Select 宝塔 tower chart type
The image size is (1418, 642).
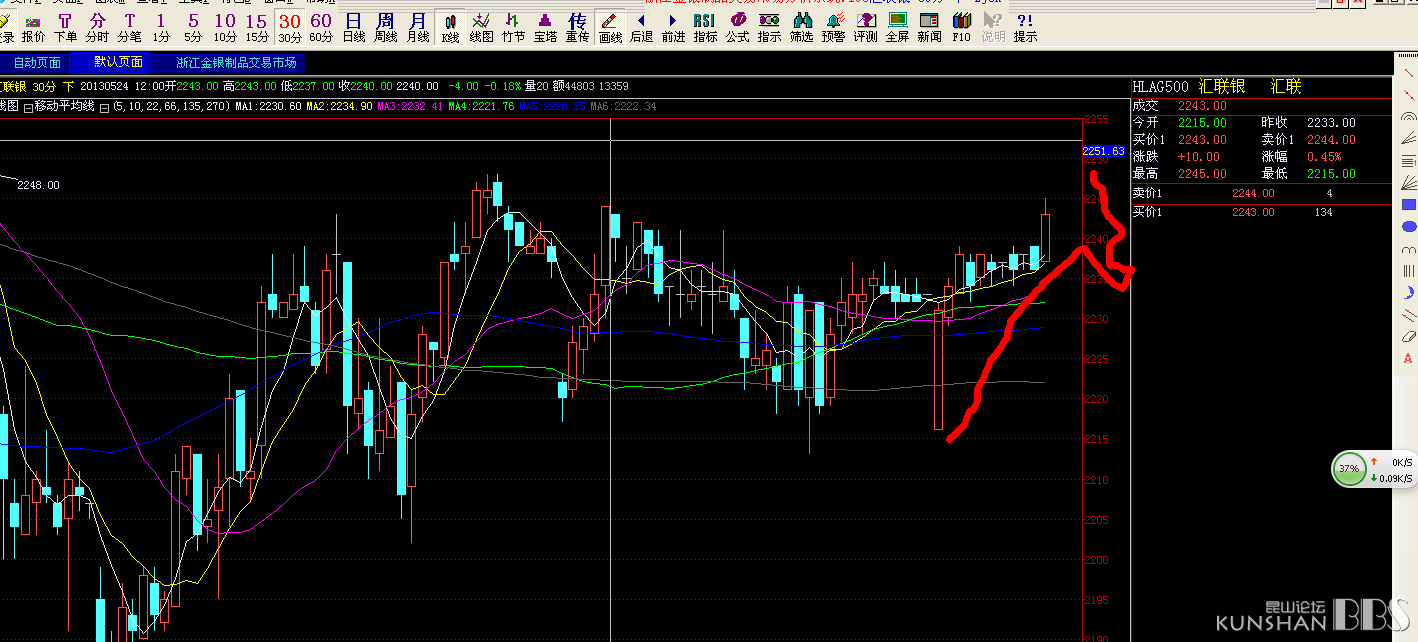click(x=545, y=27)
